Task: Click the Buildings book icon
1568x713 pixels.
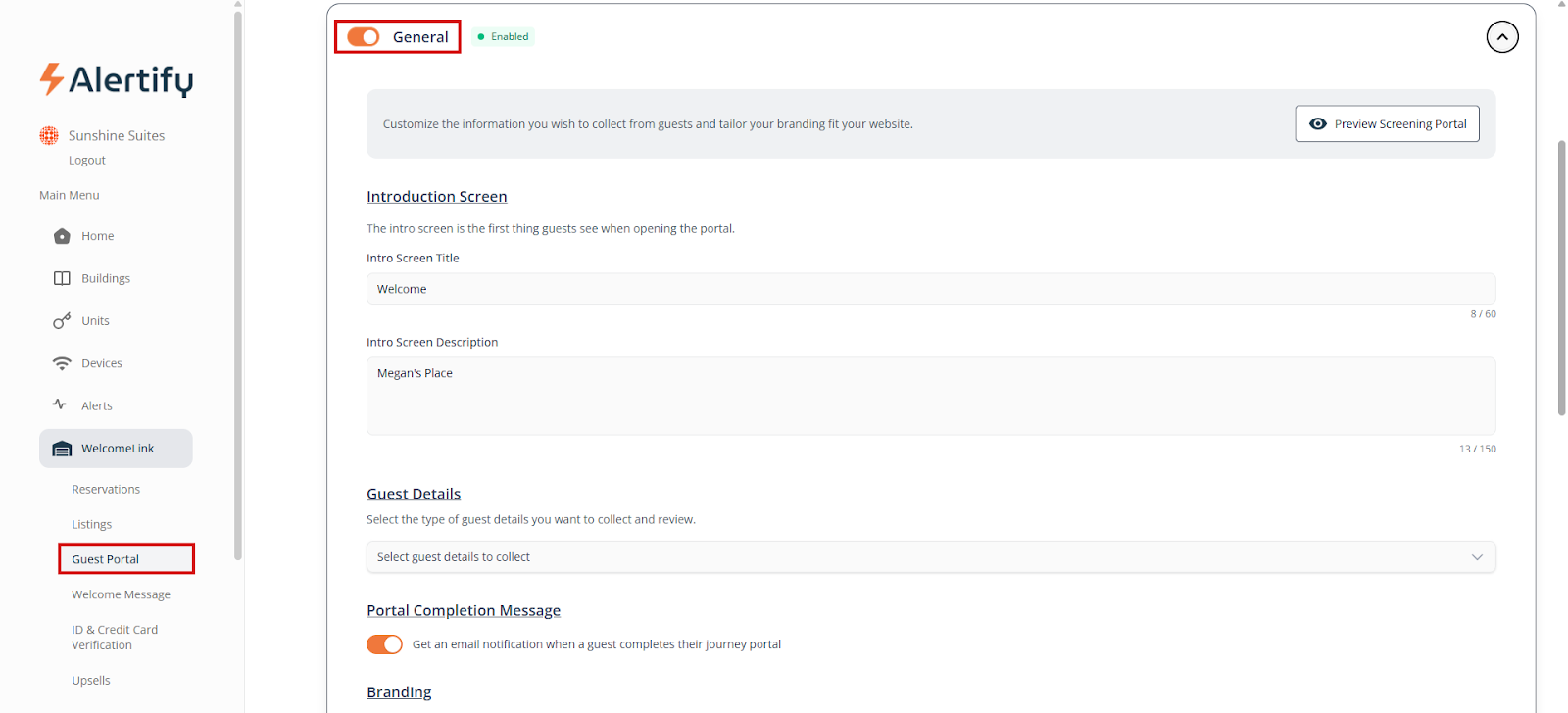Action: 62,278
